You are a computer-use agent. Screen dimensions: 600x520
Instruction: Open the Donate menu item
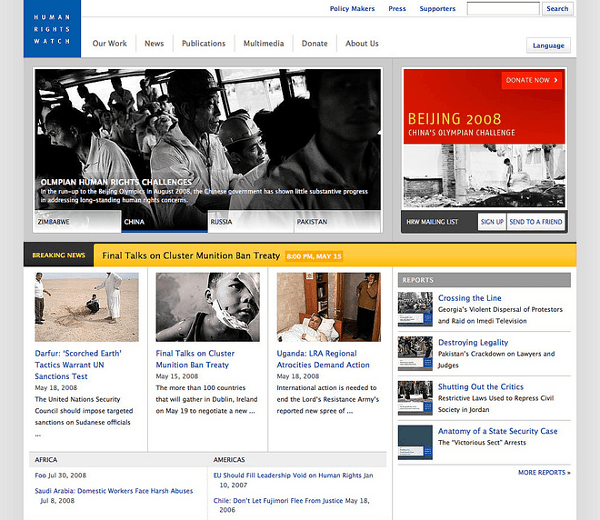click(x=315, y=43)
